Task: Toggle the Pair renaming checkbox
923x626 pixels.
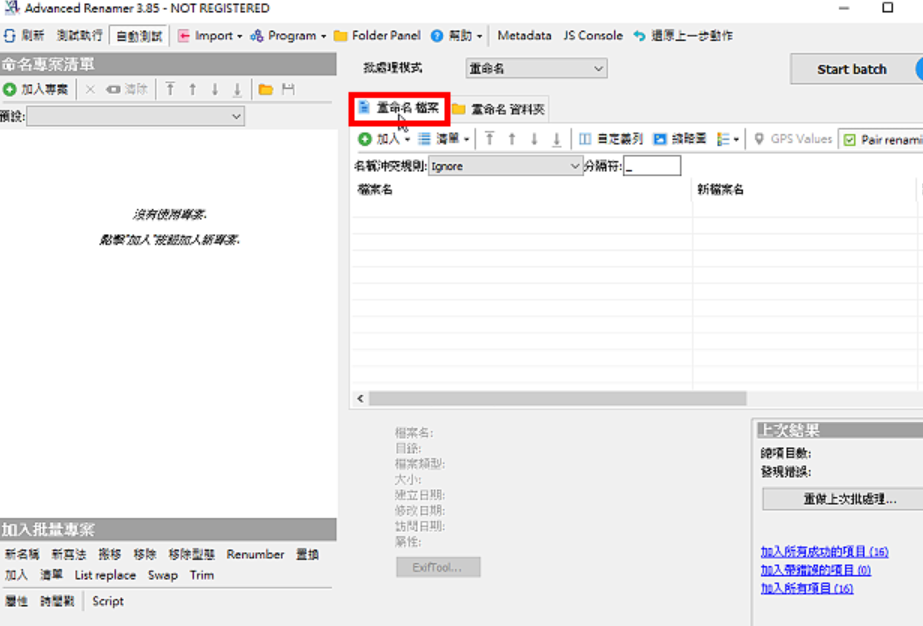Action: coord(849,140)
